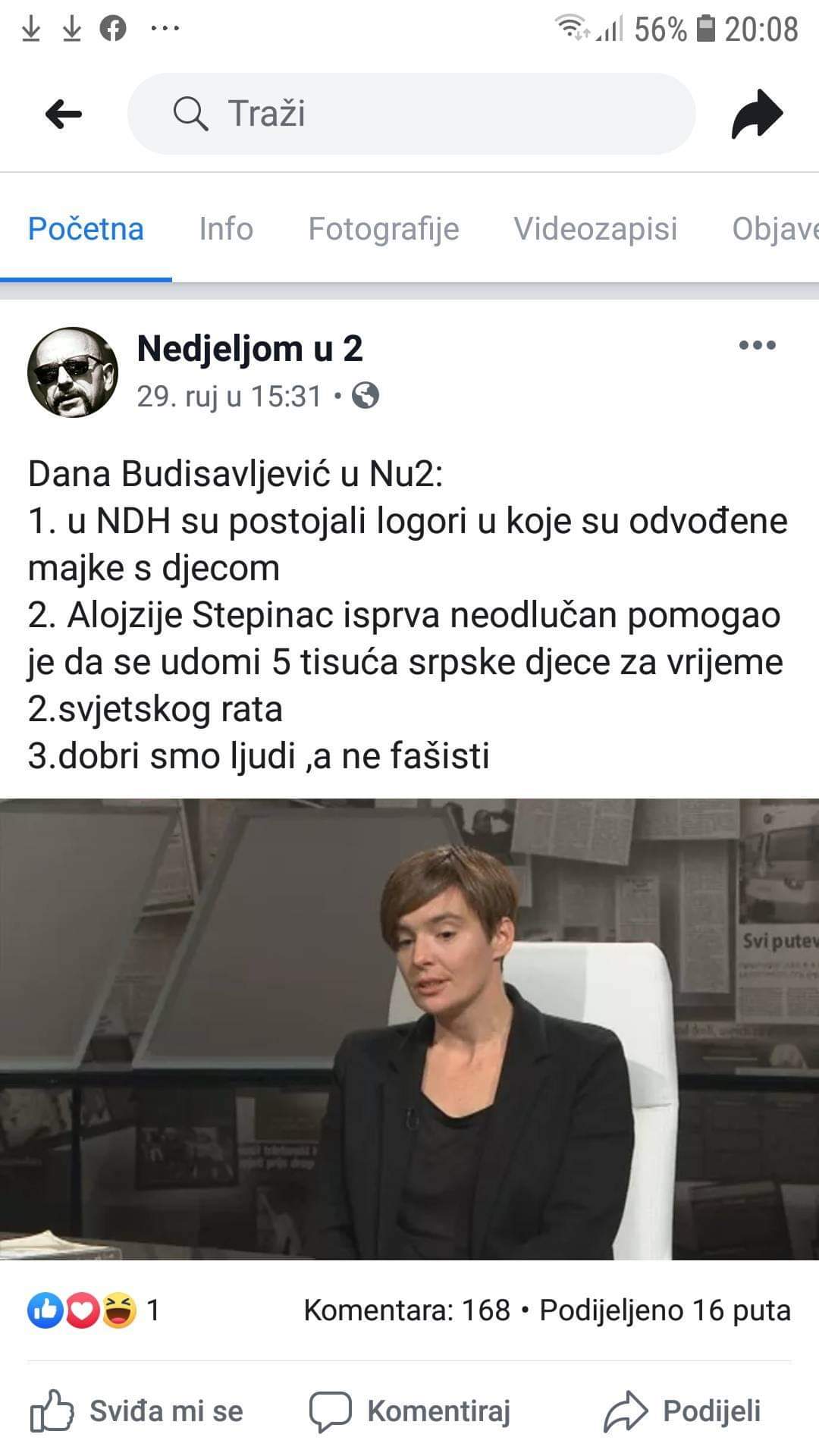
Task: Tap the back arrow icon
Action: pyautogui.click(x=64, y=115)
